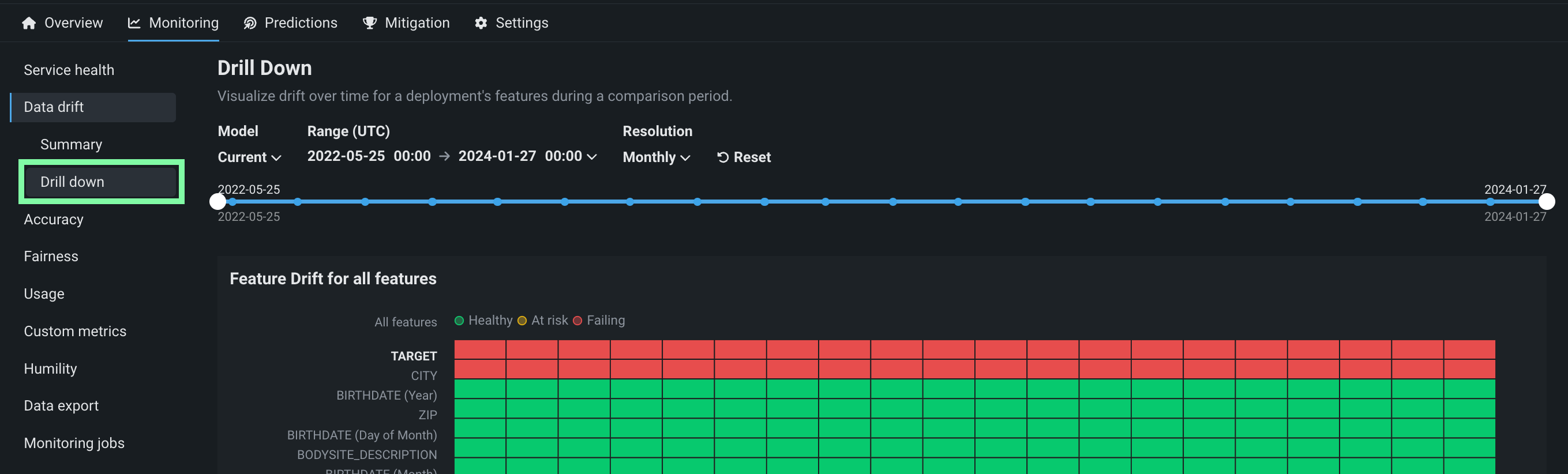Screen dimensions: 1568x474
Task: Open the Custom metrics page
Action: tap(75, 331)
